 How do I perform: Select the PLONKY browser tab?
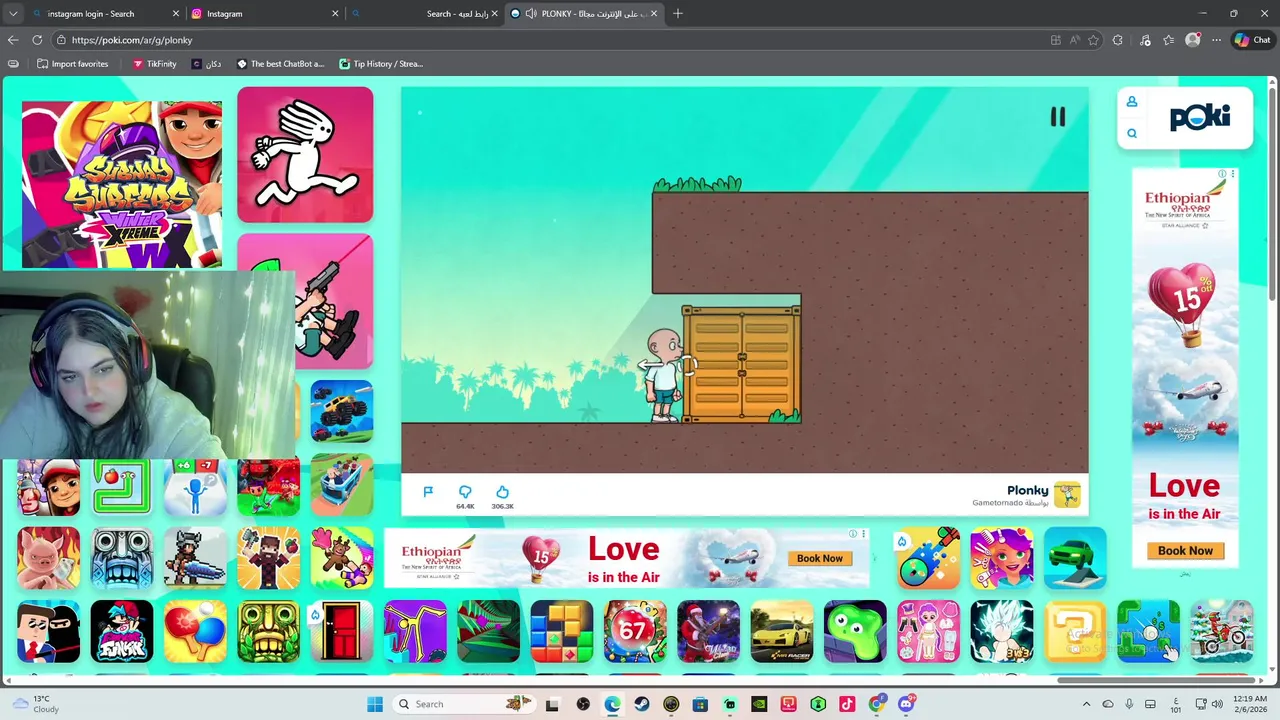click(x=585, y=14)
